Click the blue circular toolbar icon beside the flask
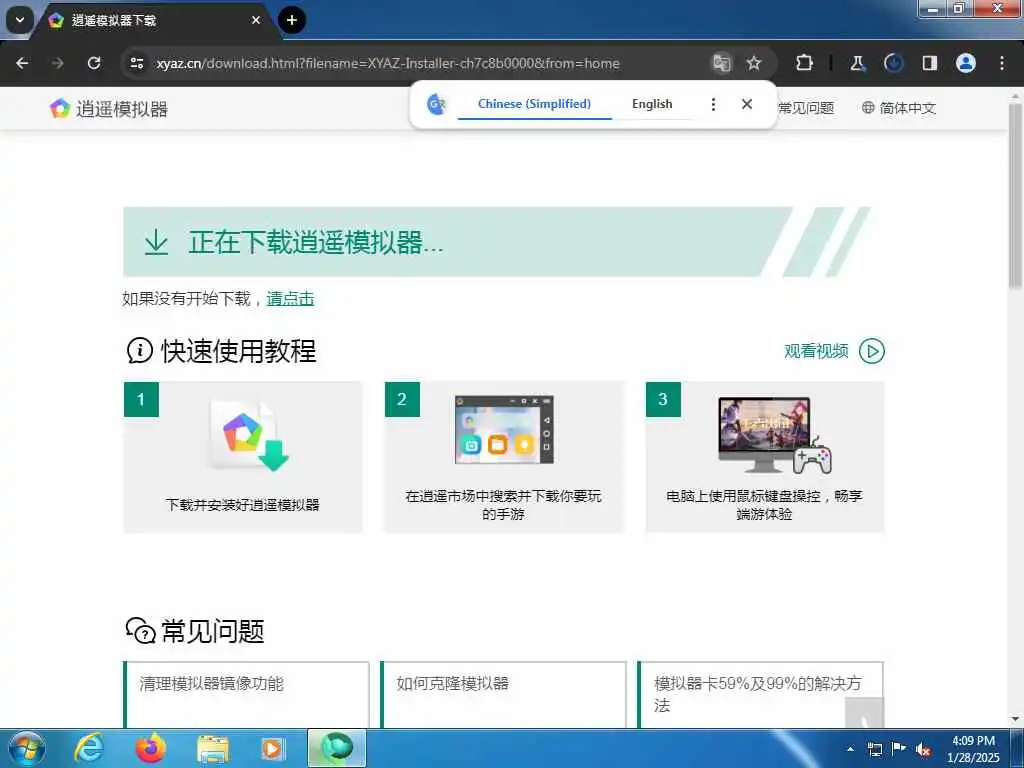This screenshot has height=768, width=1024. (893, 63)
